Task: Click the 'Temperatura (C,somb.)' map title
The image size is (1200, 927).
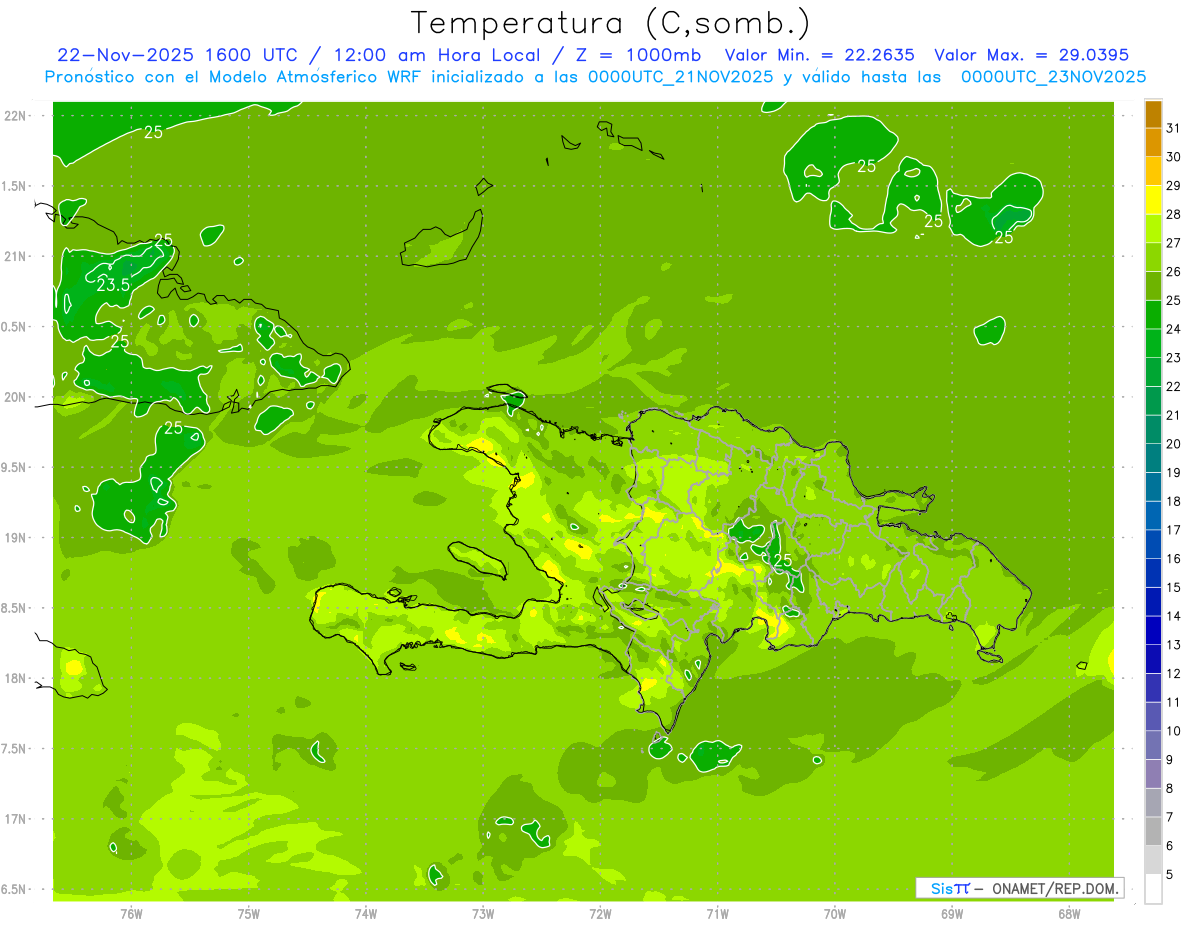Action: 610,23
